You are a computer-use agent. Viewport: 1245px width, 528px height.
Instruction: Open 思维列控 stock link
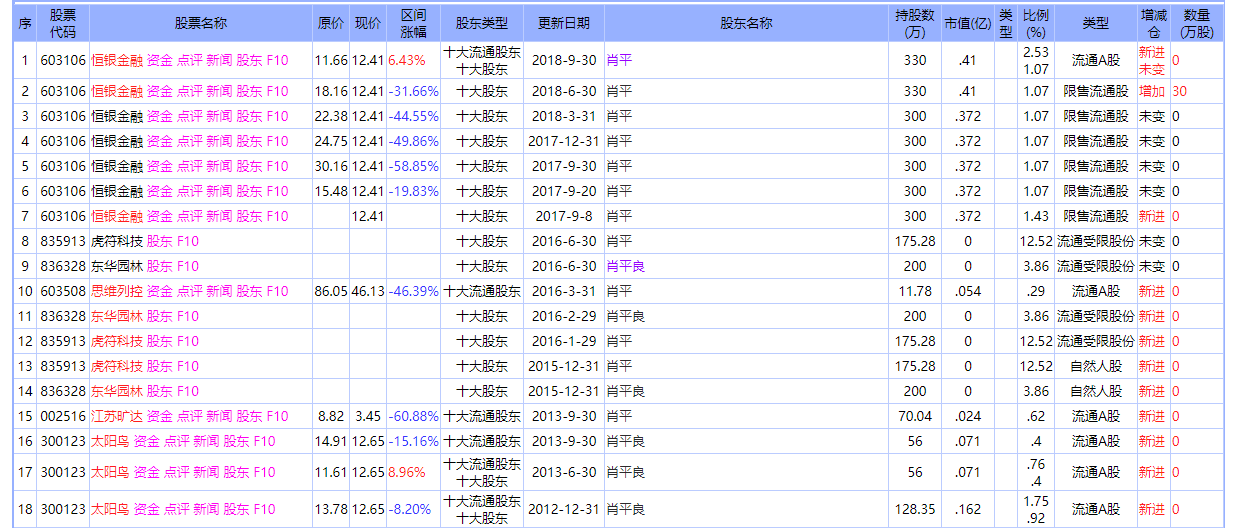tap(117, 291)
